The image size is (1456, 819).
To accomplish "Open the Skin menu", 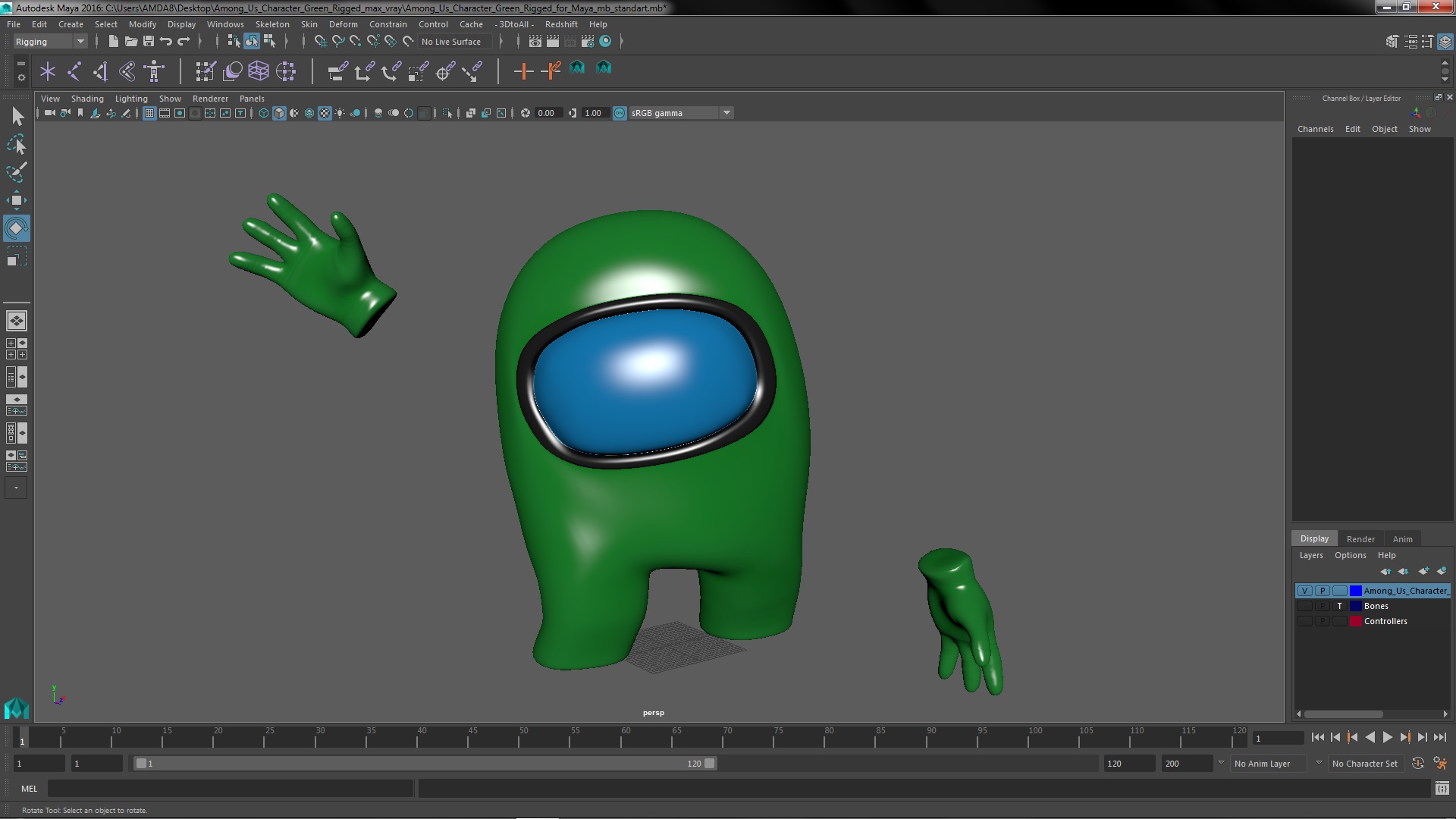I will (309, 24).
